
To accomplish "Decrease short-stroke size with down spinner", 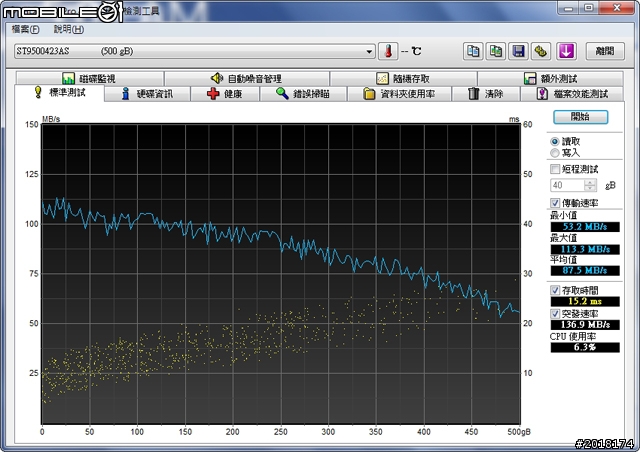I will pos(590,188).
